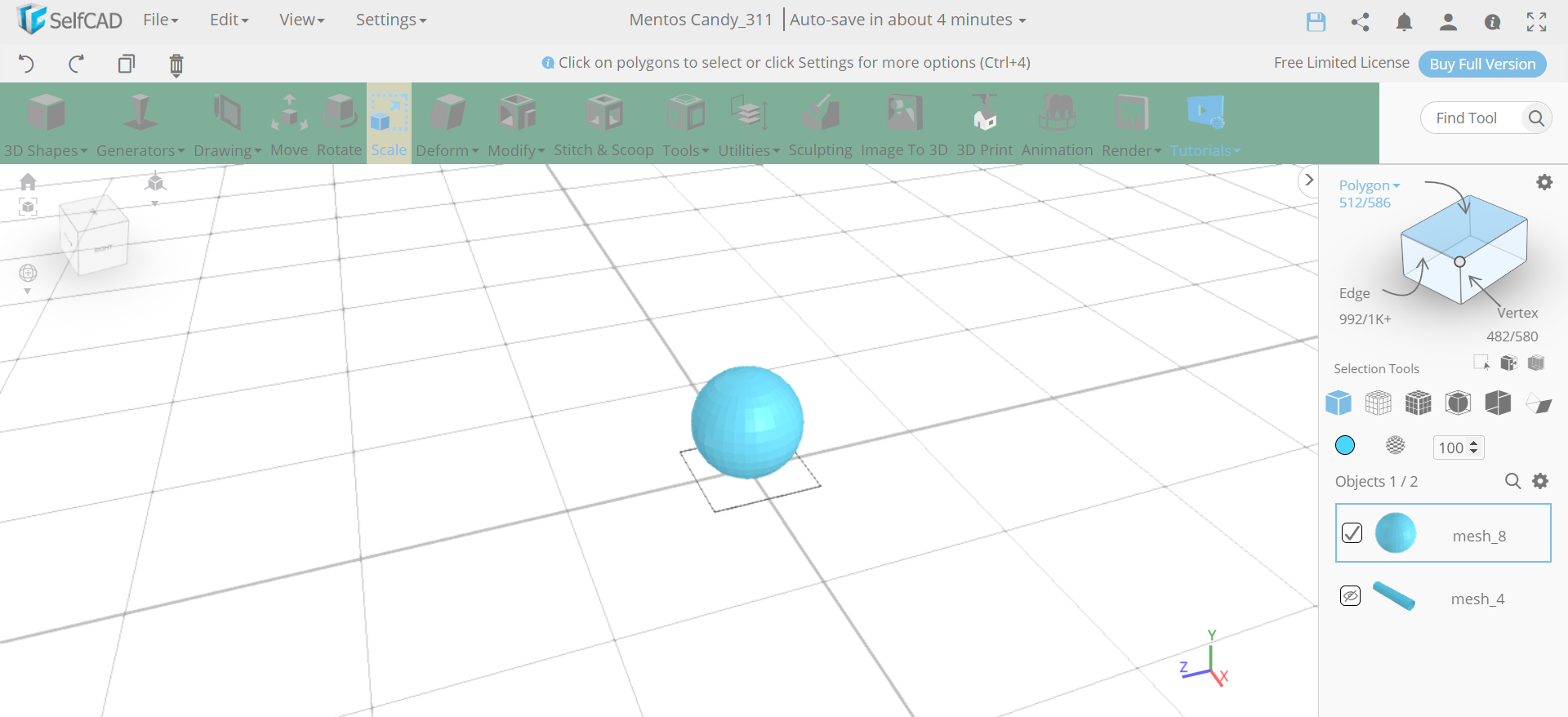Toggle wireframe sphere display mode
This screenshot has height=717, width=1568.
point(1395,445)
